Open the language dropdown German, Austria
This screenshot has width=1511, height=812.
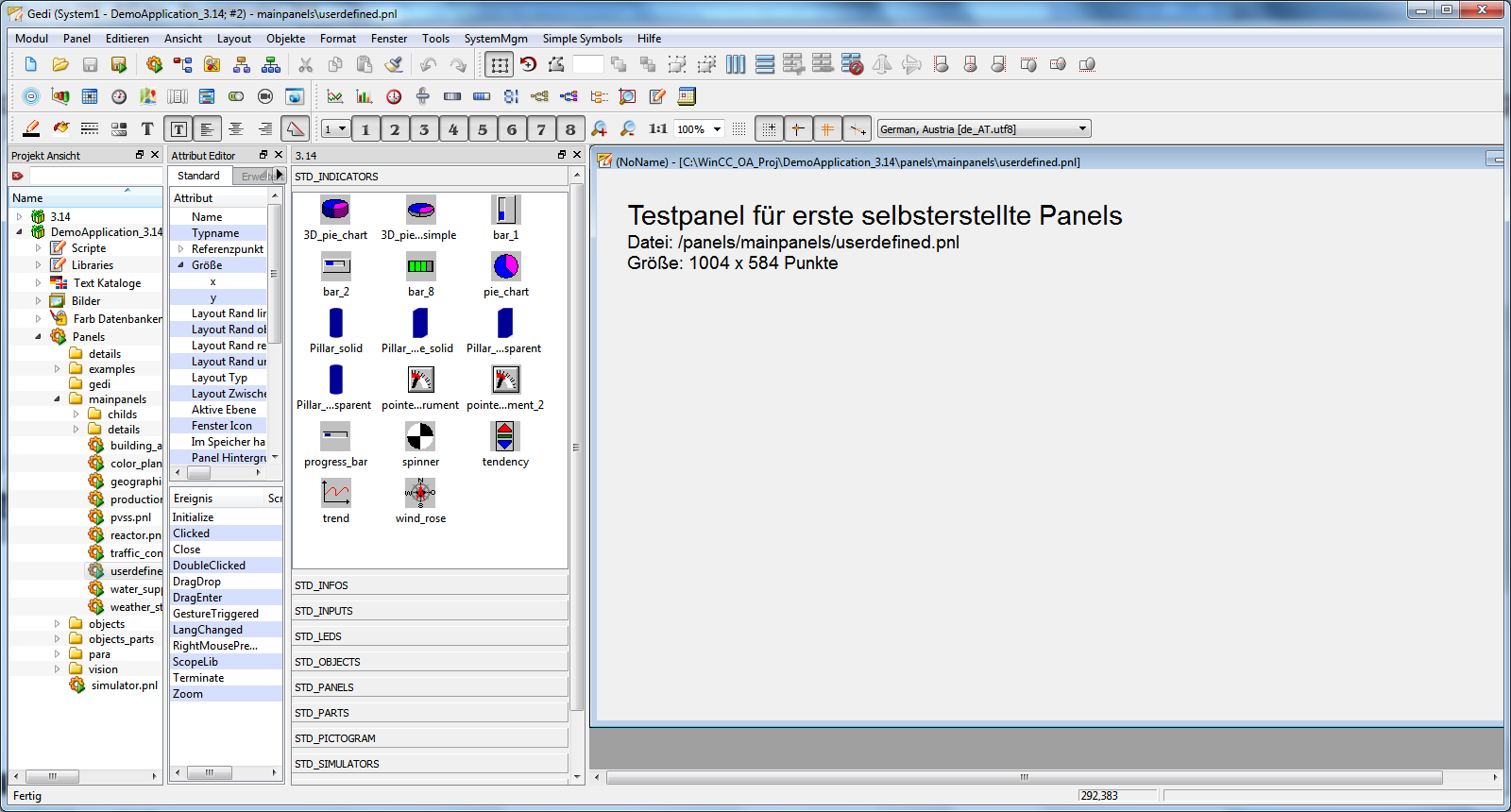[x=984, y=128]
